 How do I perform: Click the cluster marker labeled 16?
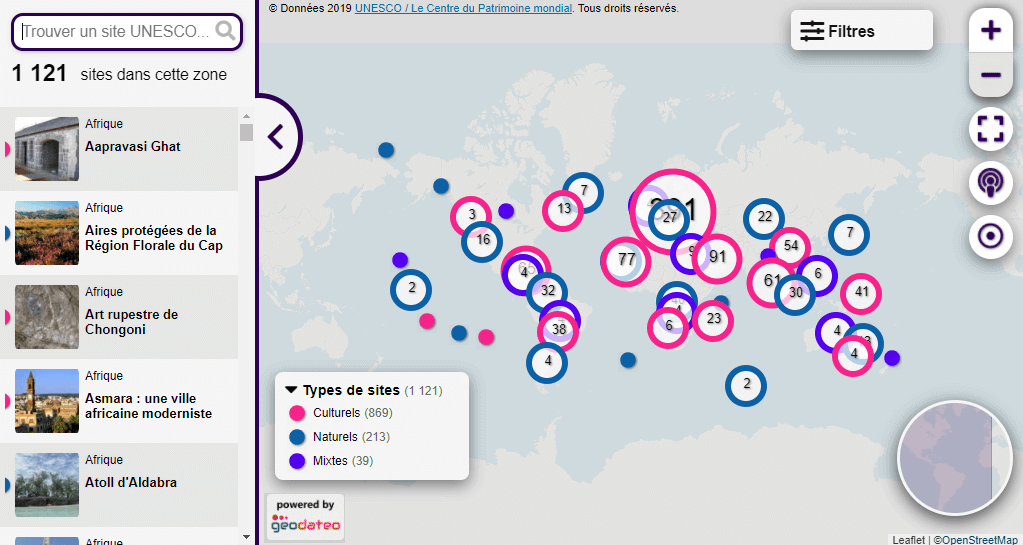click(482, 241)
